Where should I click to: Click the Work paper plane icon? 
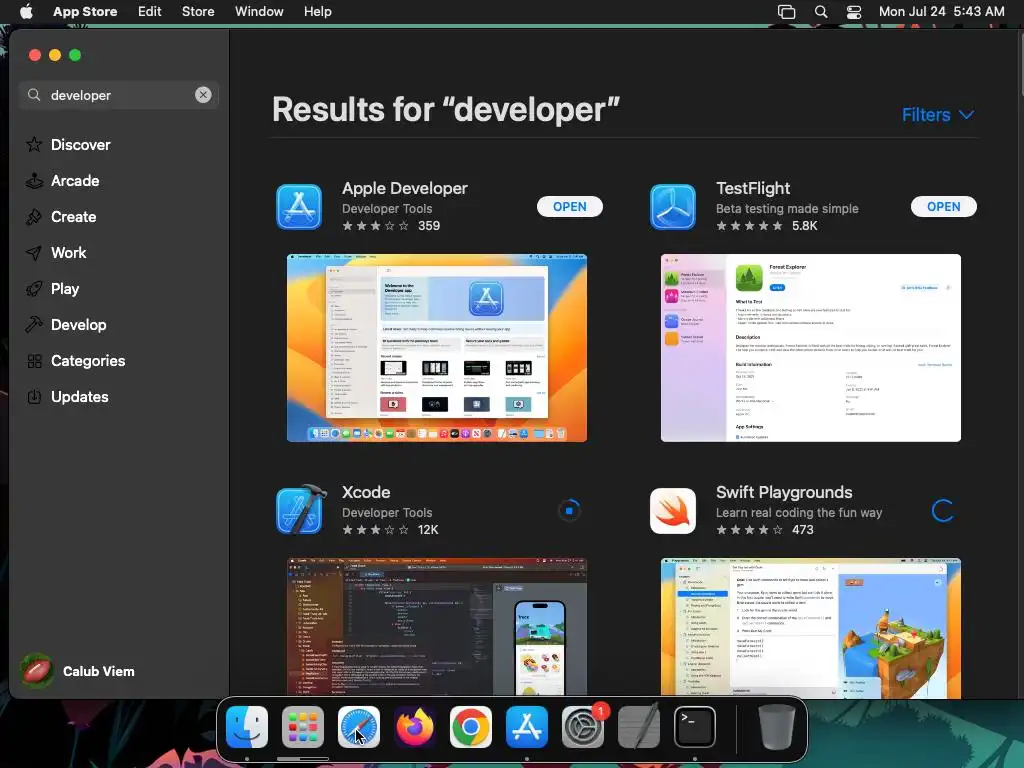pyautogui.click(x=34, y=253)
